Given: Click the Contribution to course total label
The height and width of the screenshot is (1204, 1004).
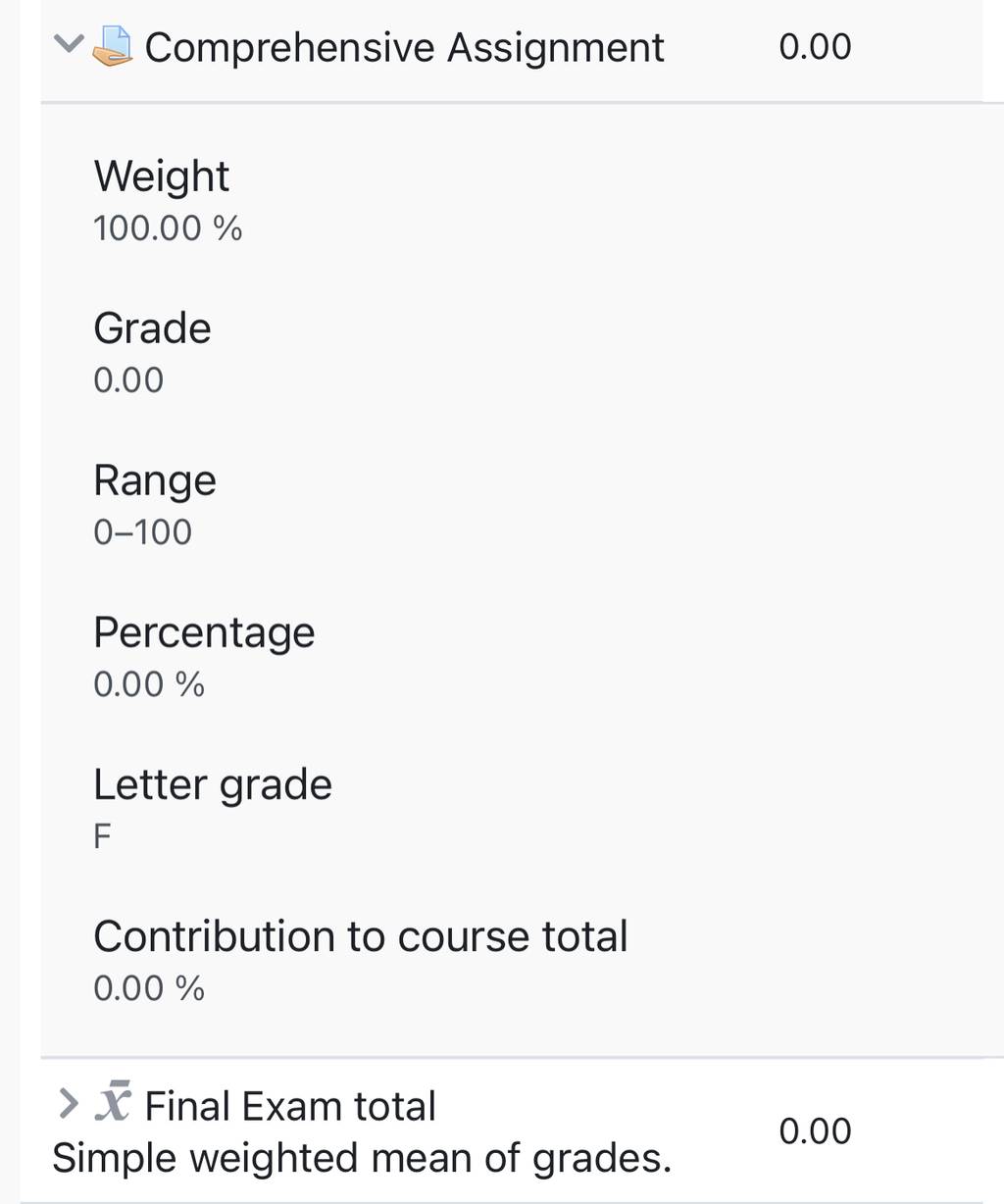Looking at the screenshot, I should click(x=360, y=936).
